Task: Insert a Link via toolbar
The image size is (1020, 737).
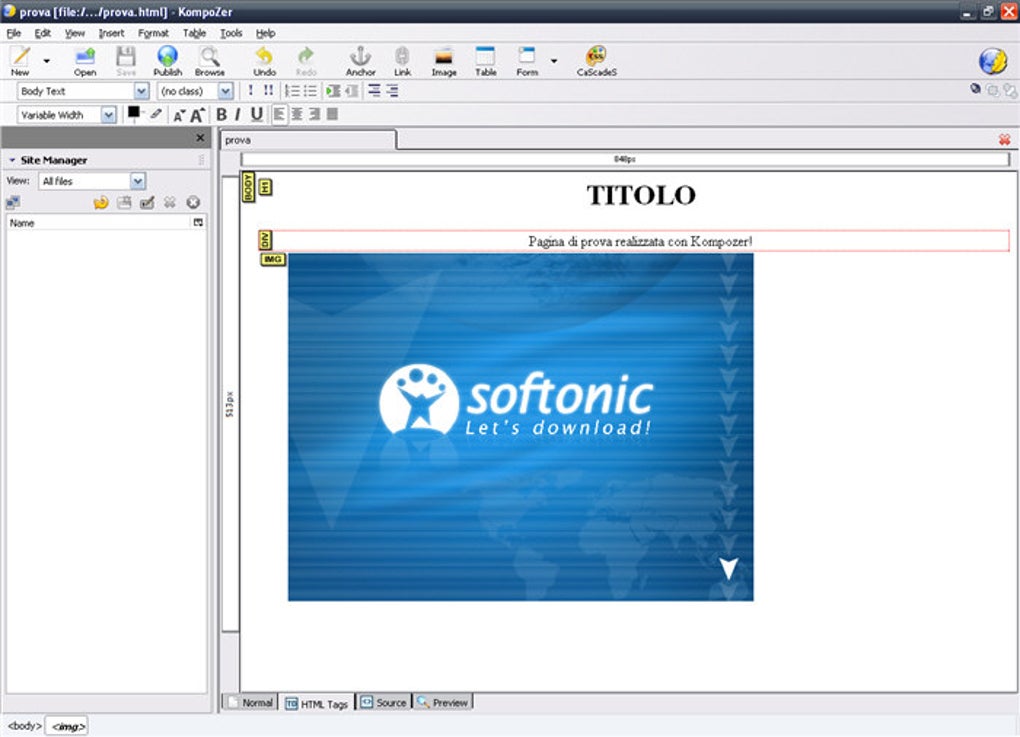Action: tap(402, 61)
